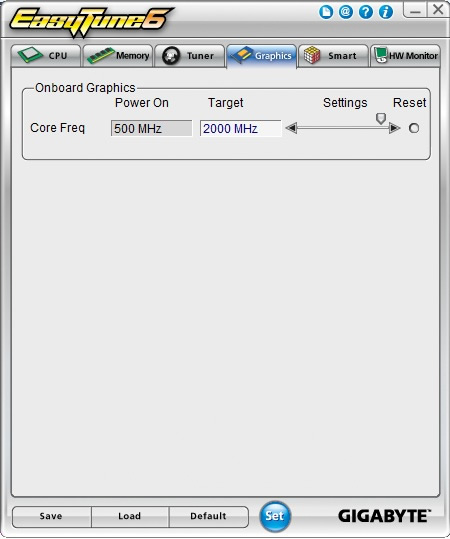Increase Core Freq with right arrow
The image size is (450, 539).
[394, 128]
